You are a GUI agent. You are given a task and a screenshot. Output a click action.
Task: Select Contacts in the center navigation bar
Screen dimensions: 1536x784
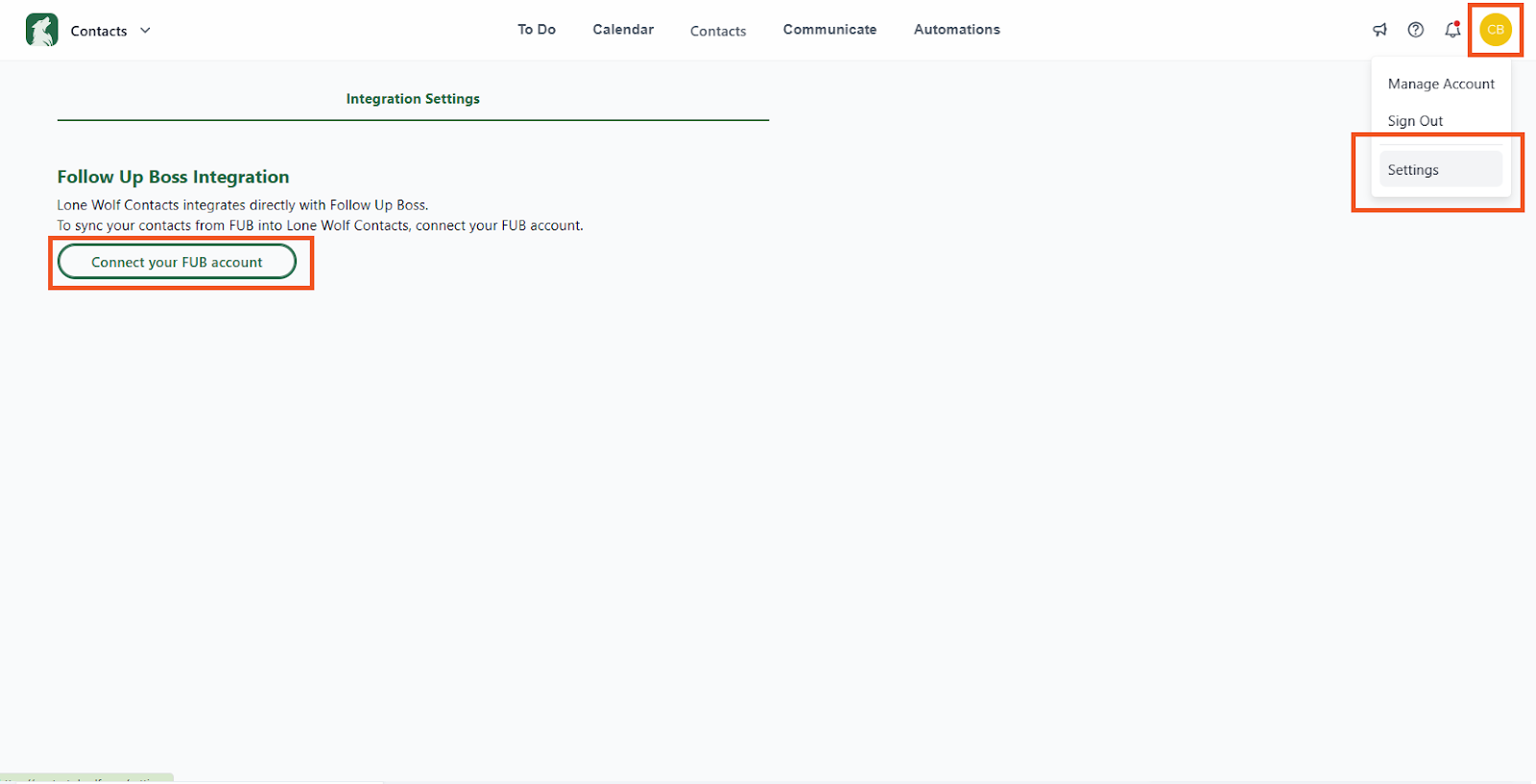(x=718, y=31)
